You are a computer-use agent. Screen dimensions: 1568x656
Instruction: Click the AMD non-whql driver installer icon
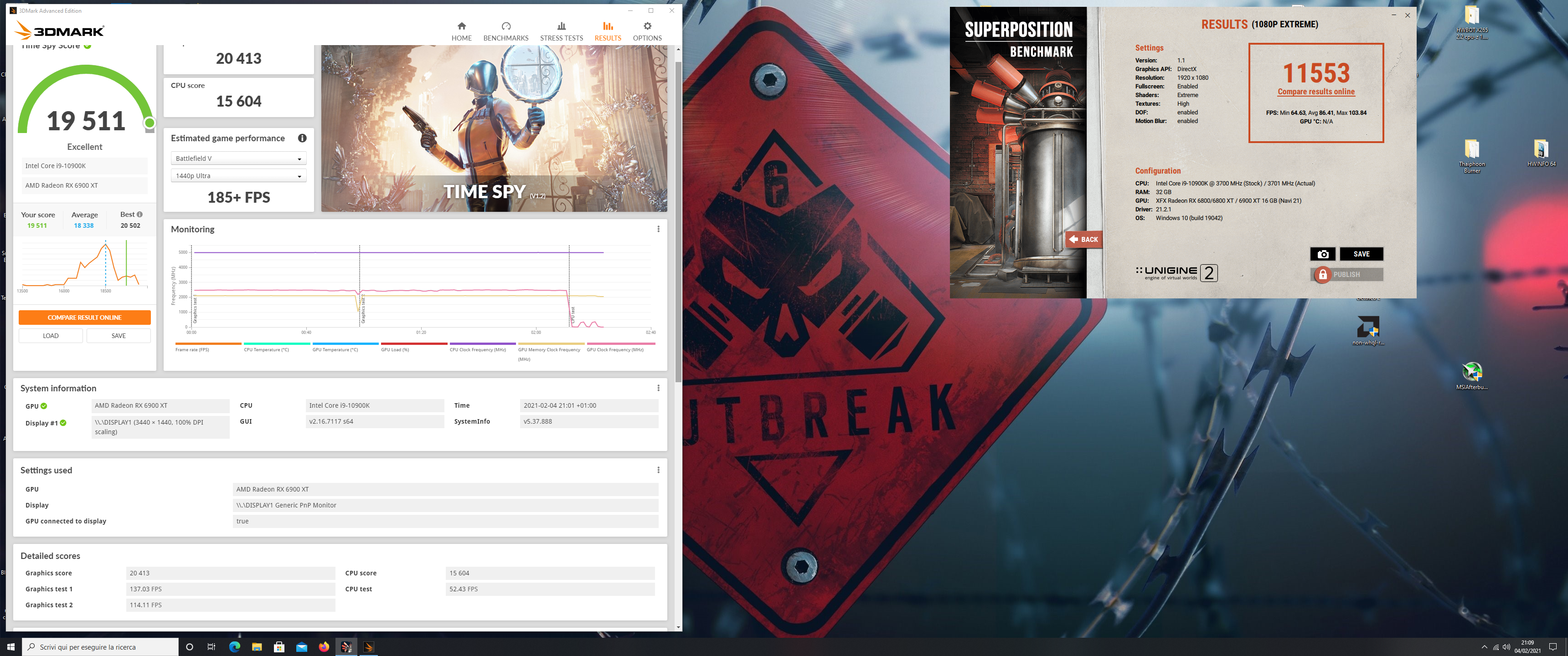pyautogui.click(x=1368, y=330)
